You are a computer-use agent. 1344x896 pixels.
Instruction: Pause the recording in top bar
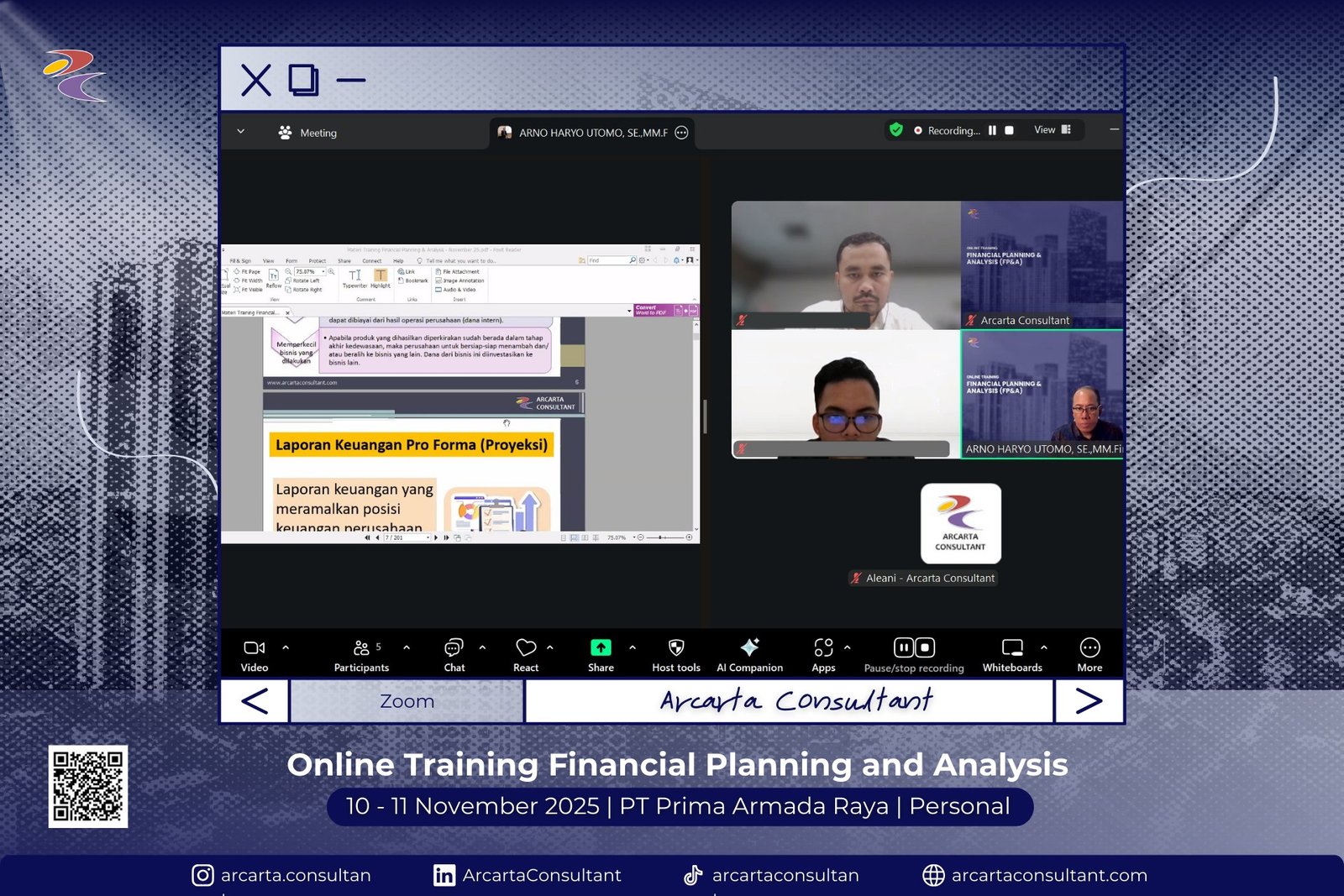point(992,131)
